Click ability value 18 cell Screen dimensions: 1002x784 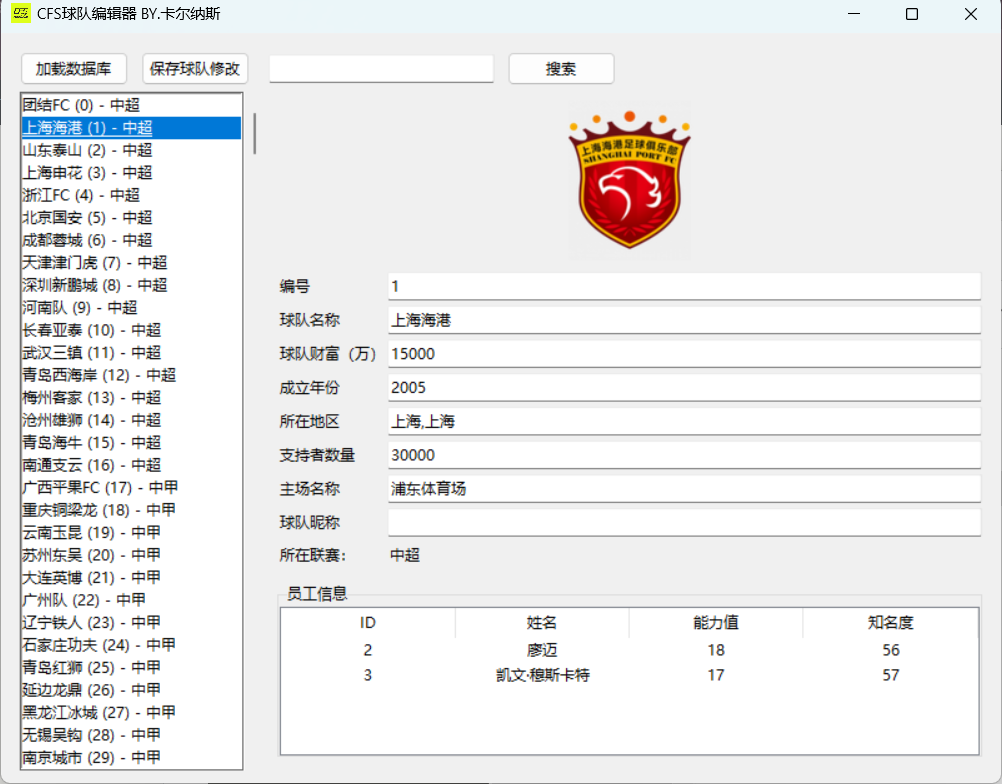point(716,650)
